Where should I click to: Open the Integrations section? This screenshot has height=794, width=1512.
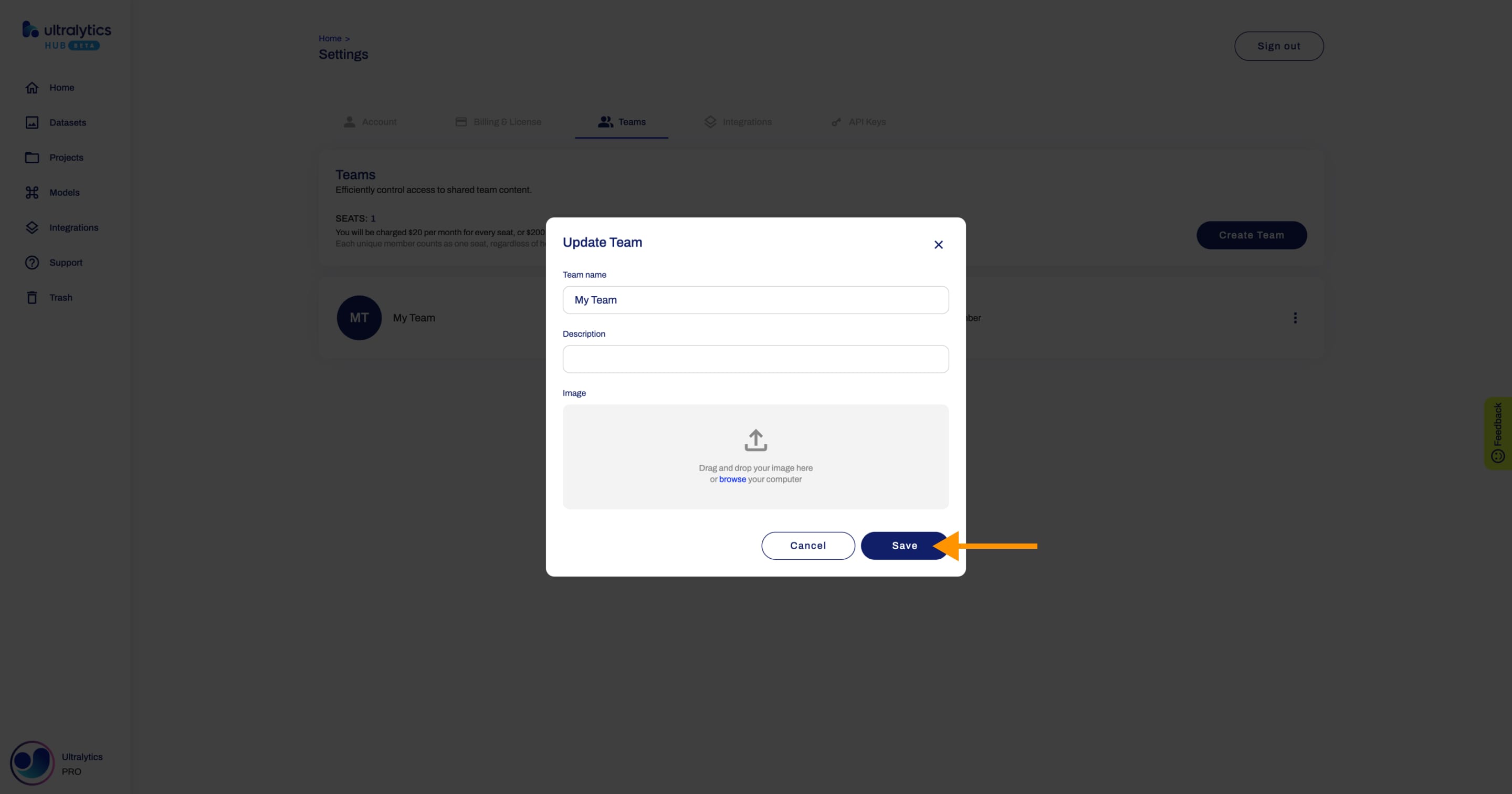(74, 227)
